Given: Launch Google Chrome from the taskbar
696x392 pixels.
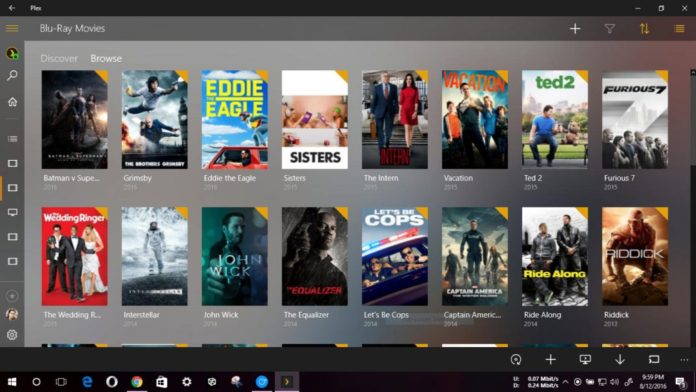Looking at the screenshot, I should pos(137,382).
